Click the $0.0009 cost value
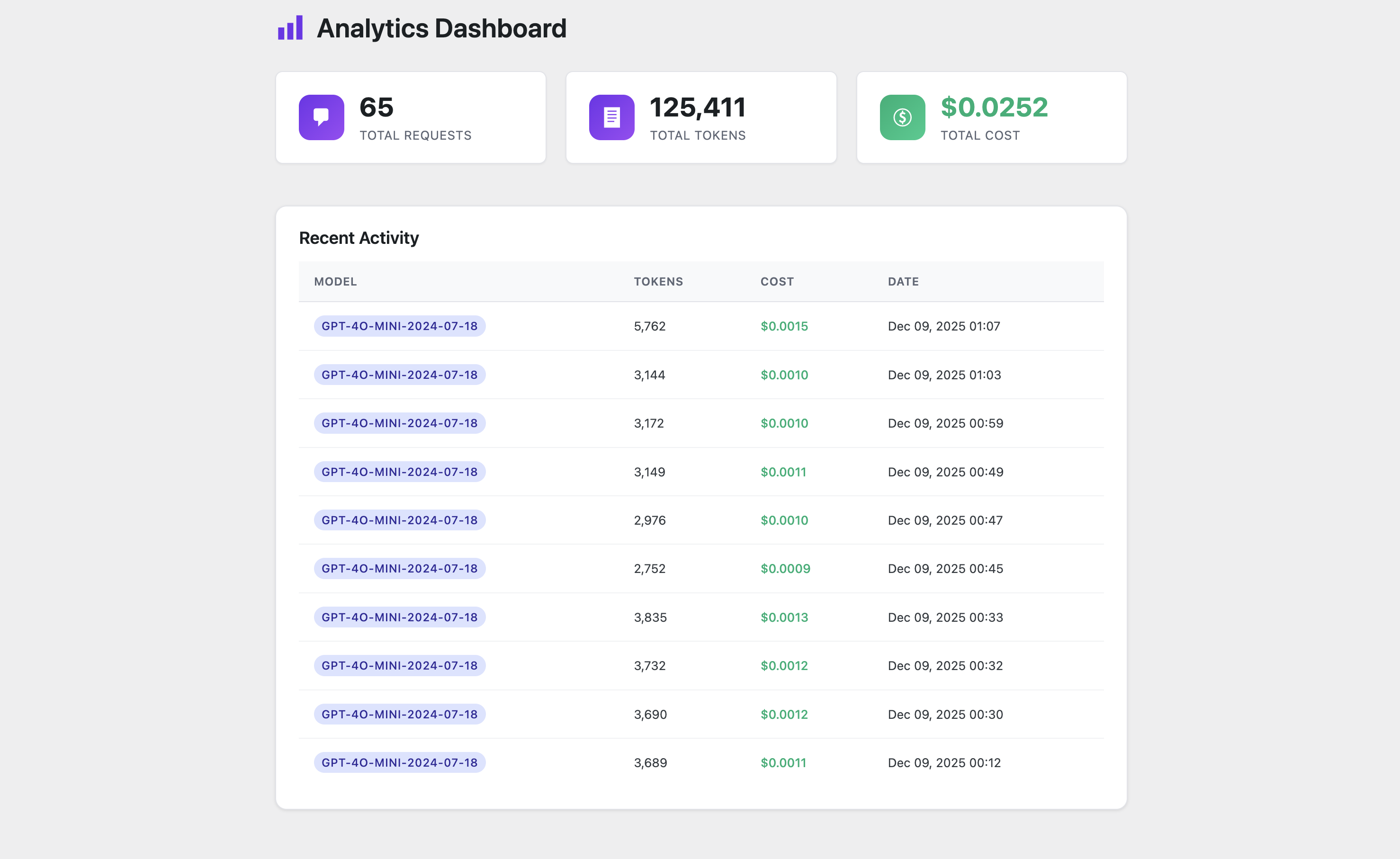This screenshot has height=859, width=1400. 785,569
